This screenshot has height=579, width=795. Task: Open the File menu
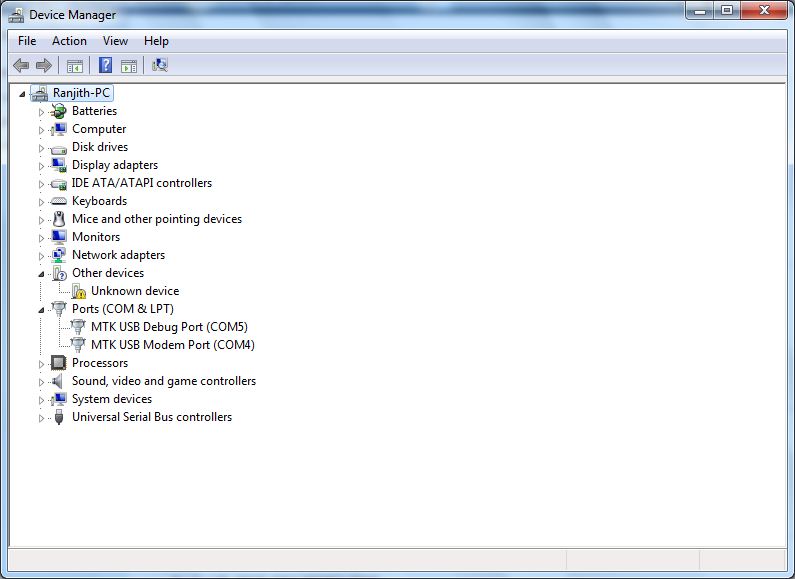click(27, 41)
